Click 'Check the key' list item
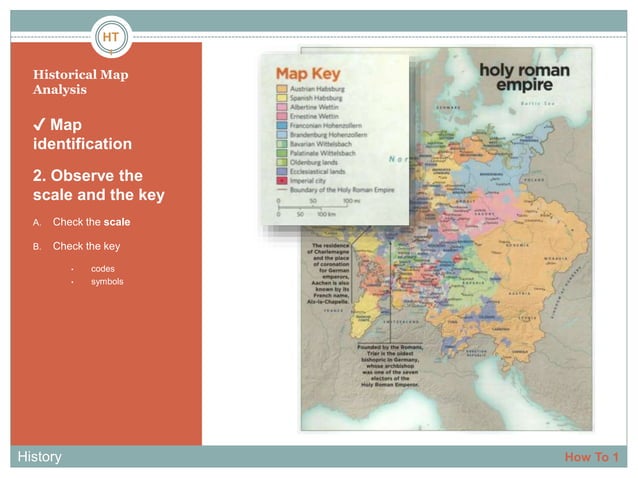 point(86,246)
